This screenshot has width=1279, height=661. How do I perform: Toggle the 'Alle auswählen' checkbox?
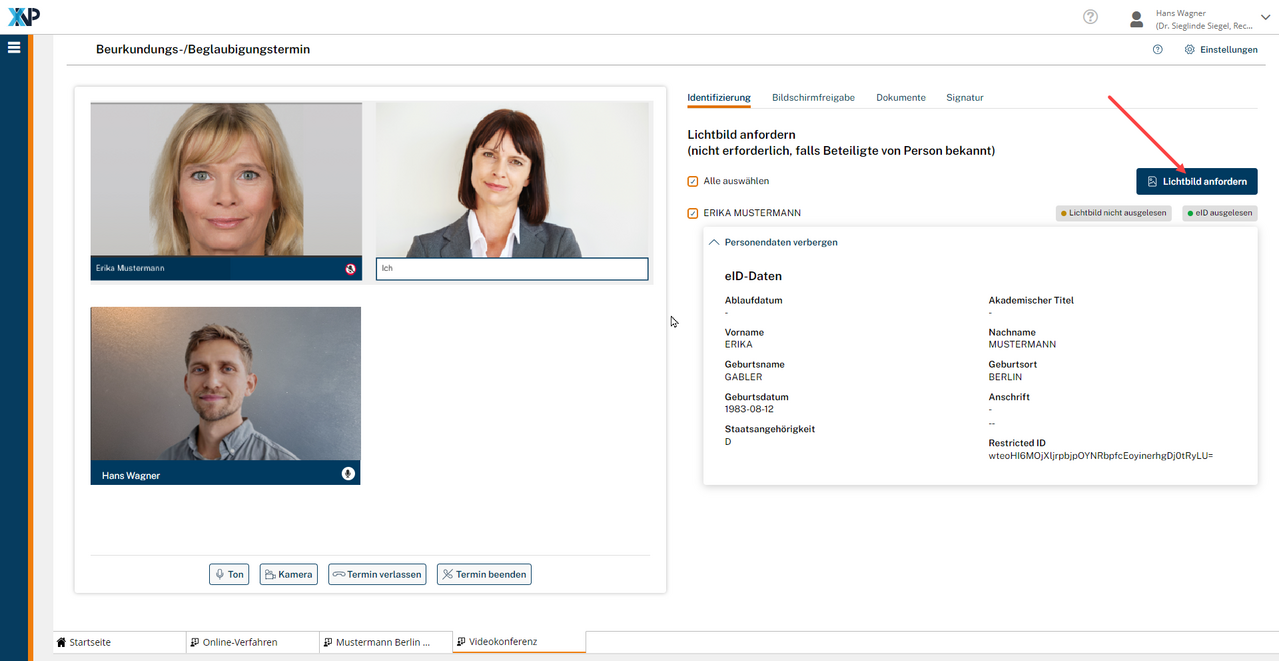point(692,181)
